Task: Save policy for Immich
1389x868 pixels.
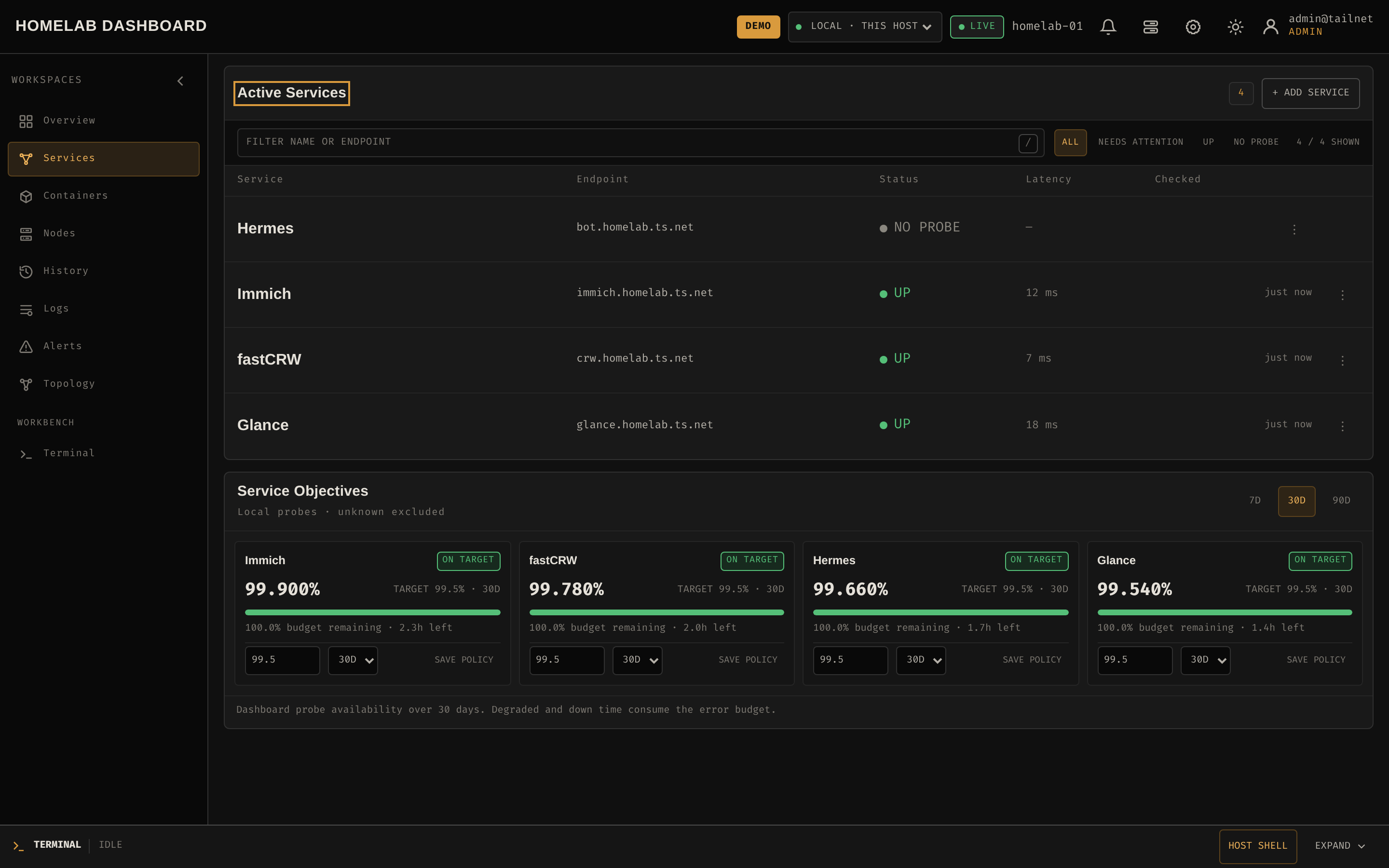Action: 464,660
